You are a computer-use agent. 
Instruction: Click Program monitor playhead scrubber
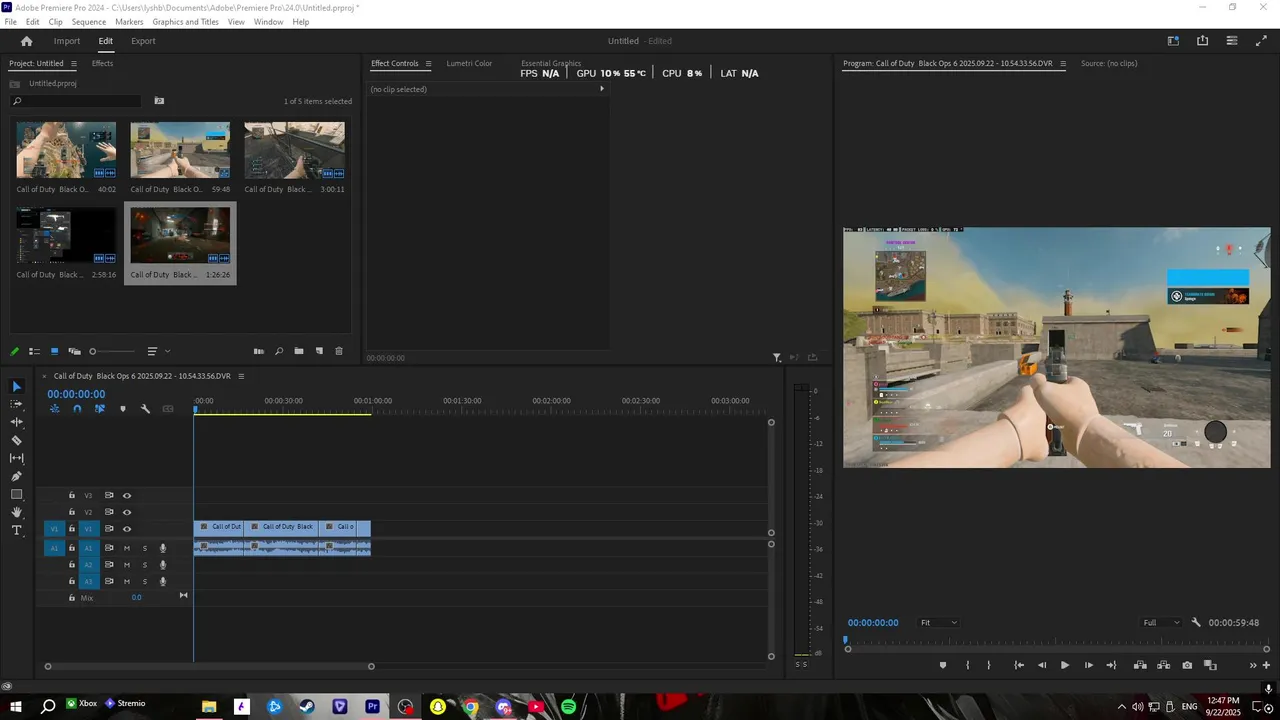point(845,641)
